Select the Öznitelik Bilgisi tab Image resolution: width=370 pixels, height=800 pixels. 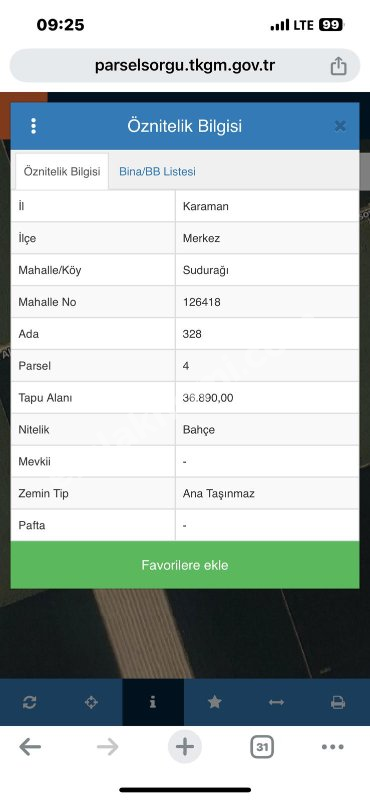point(62,171)
